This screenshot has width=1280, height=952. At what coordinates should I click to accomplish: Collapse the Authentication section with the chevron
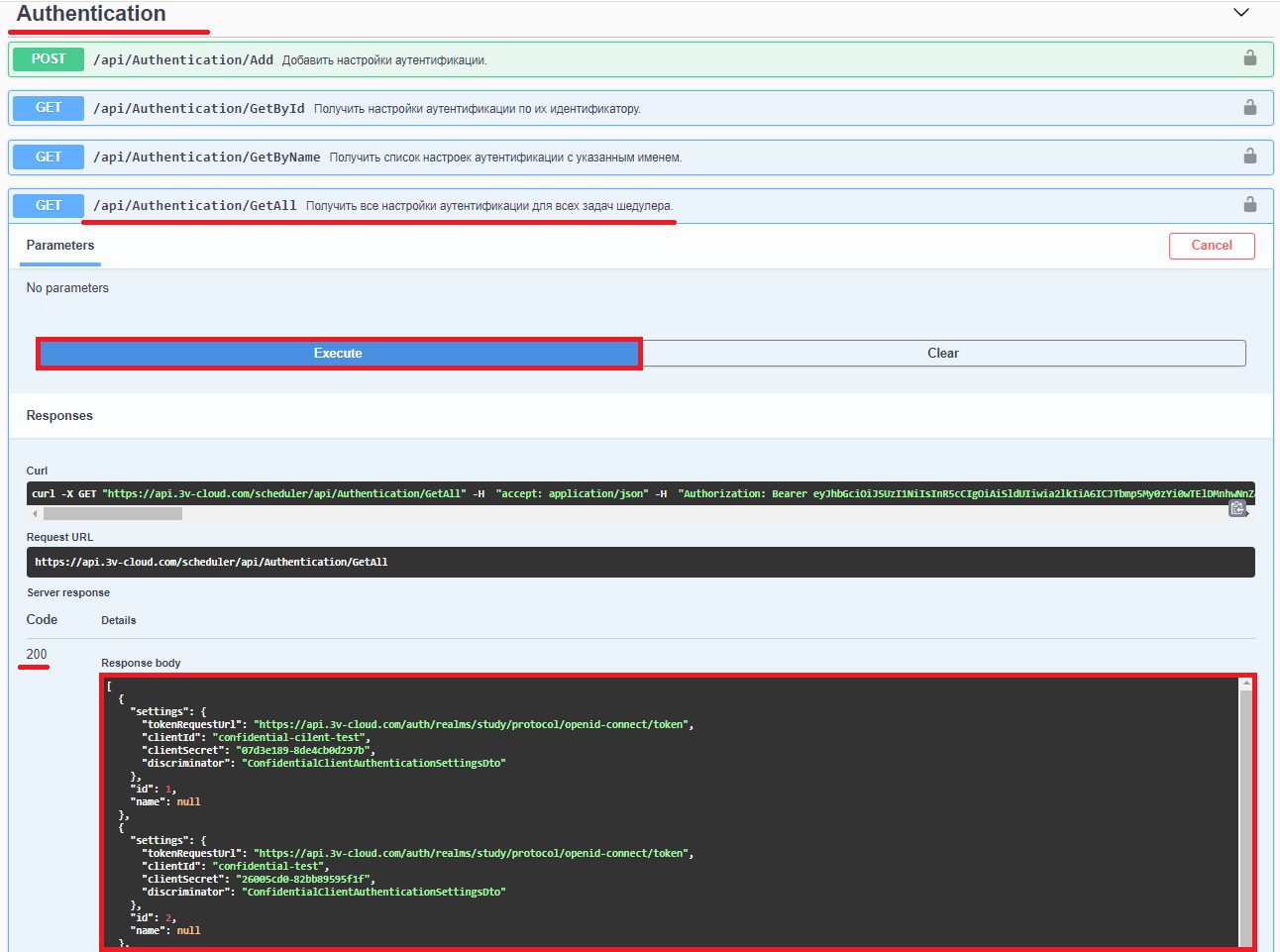1241,13
